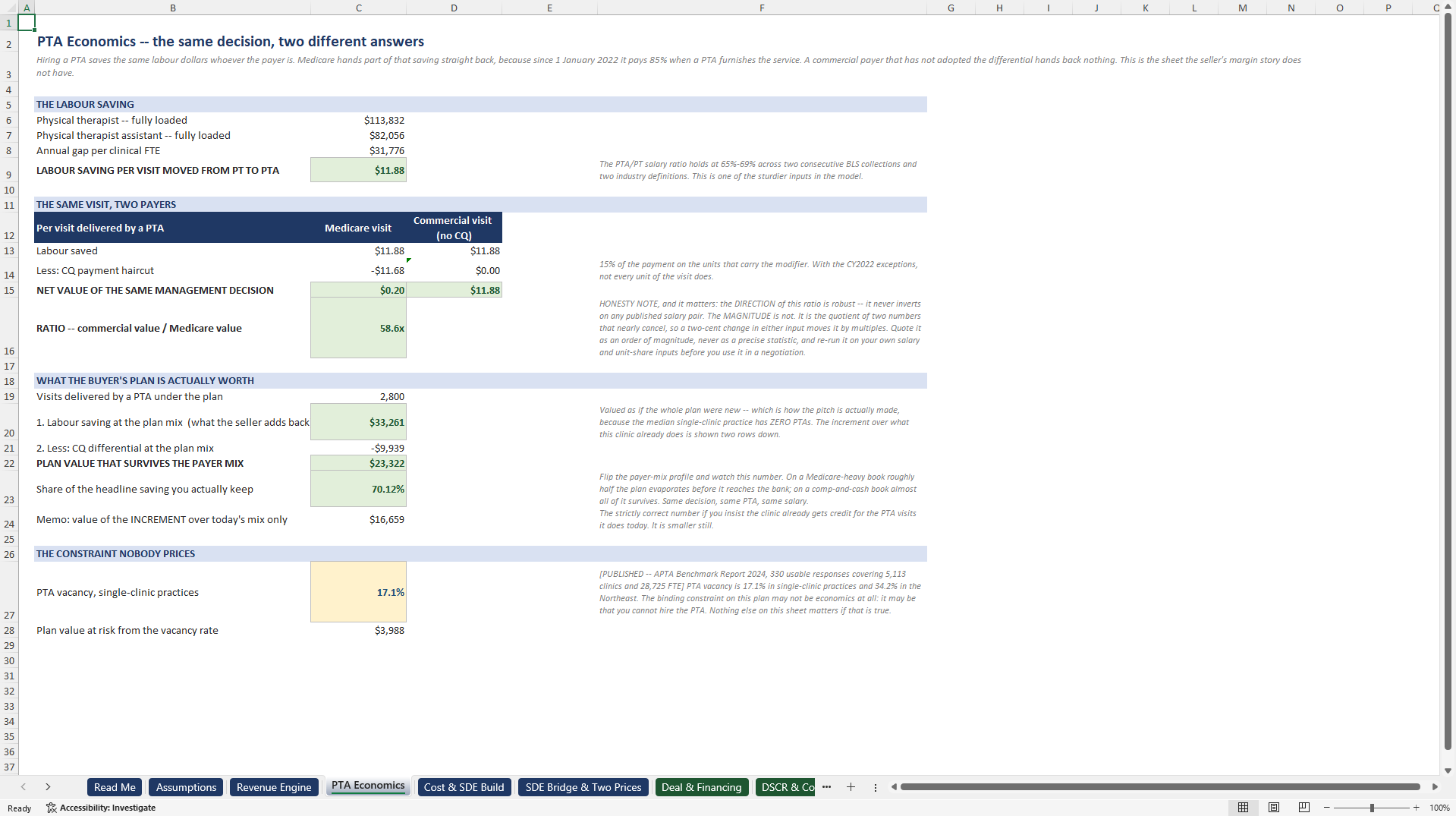Go to next sheet tab arrow
This screenshot has height=816, width=1456.
click(48, 787)
